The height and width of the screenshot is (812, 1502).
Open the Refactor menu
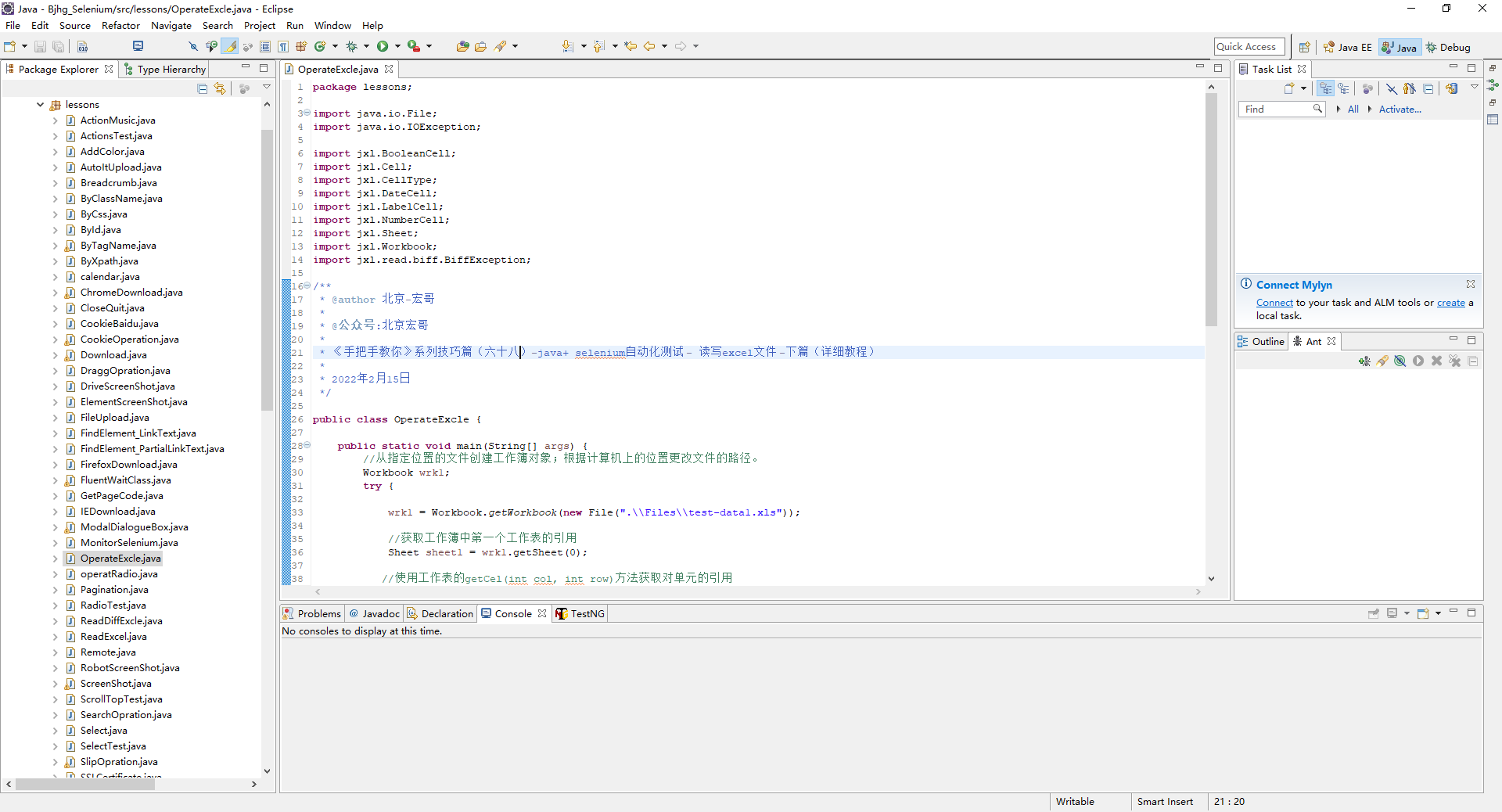click(x=120, y=25)
